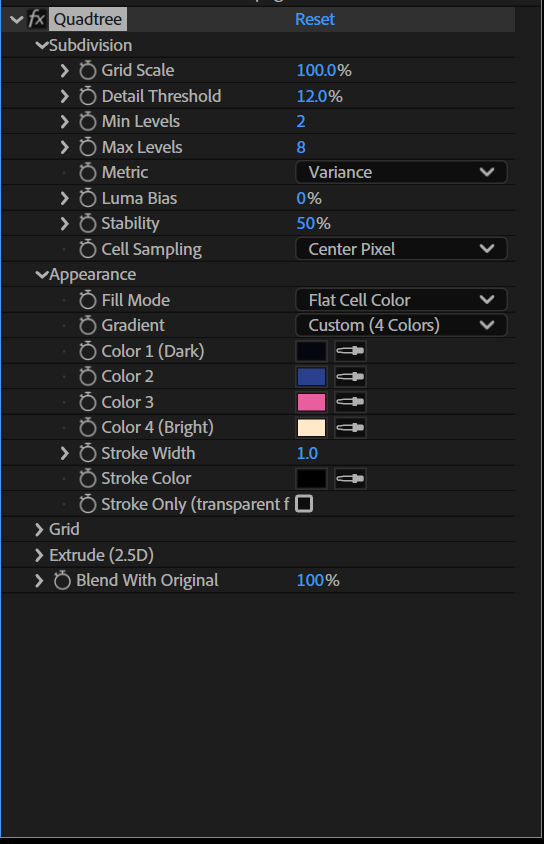The width and height of the screenshot is (544, 844).
Task: Click the Stability stopwatch icon
Action: tap(87, 223)
